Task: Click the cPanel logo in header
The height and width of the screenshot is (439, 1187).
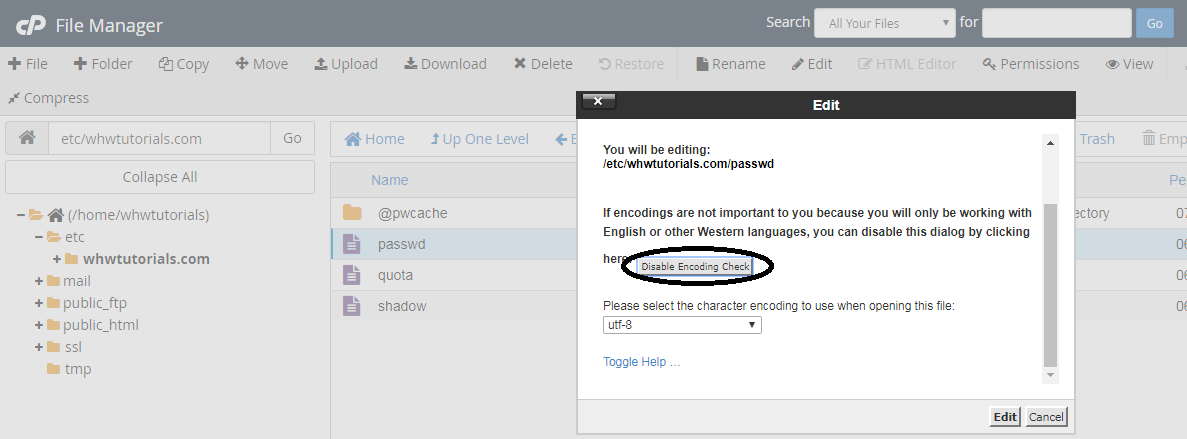Action: click(31, 26)
